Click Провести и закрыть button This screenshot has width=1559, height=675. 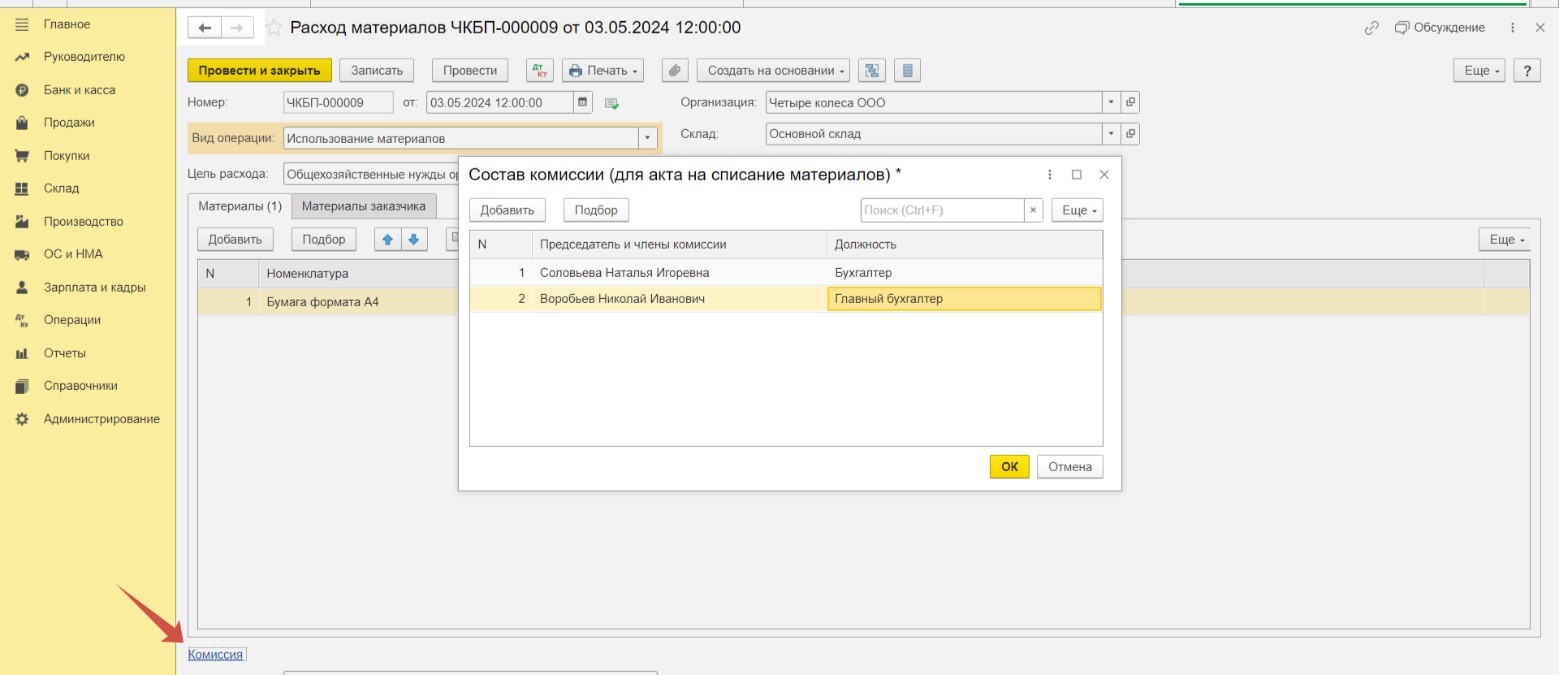(259, 71)
